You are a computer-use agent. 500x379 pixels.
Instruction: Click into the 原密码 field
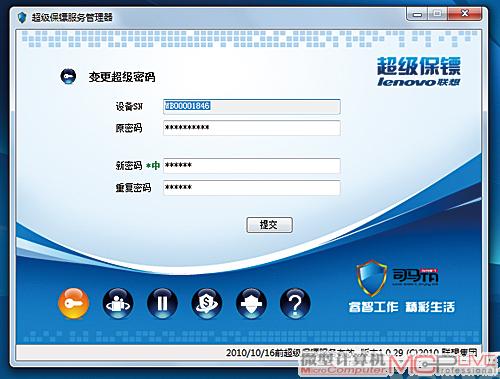tap(252, 128)
